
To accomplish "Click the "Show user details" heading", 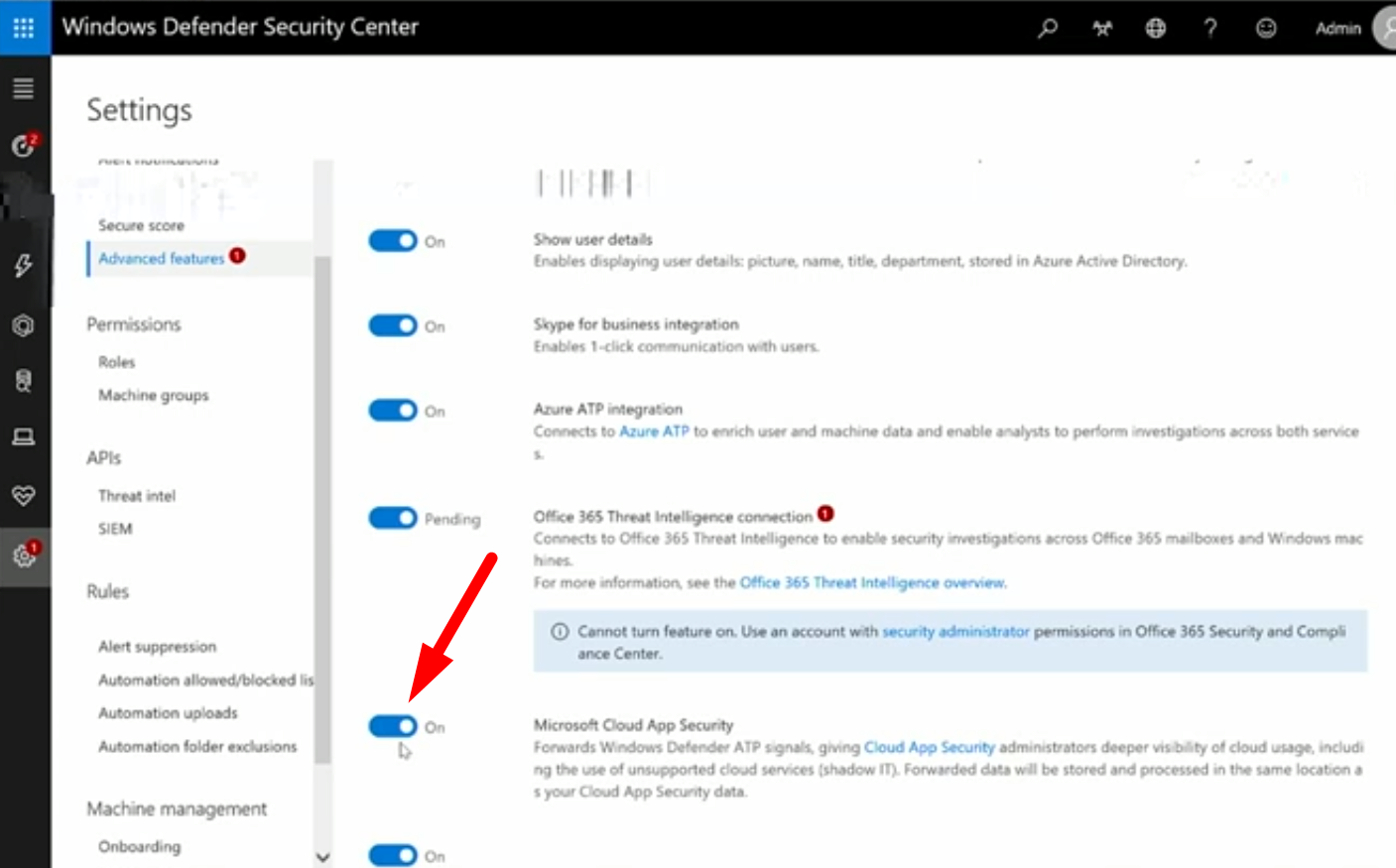I will (x=593, y=239).
